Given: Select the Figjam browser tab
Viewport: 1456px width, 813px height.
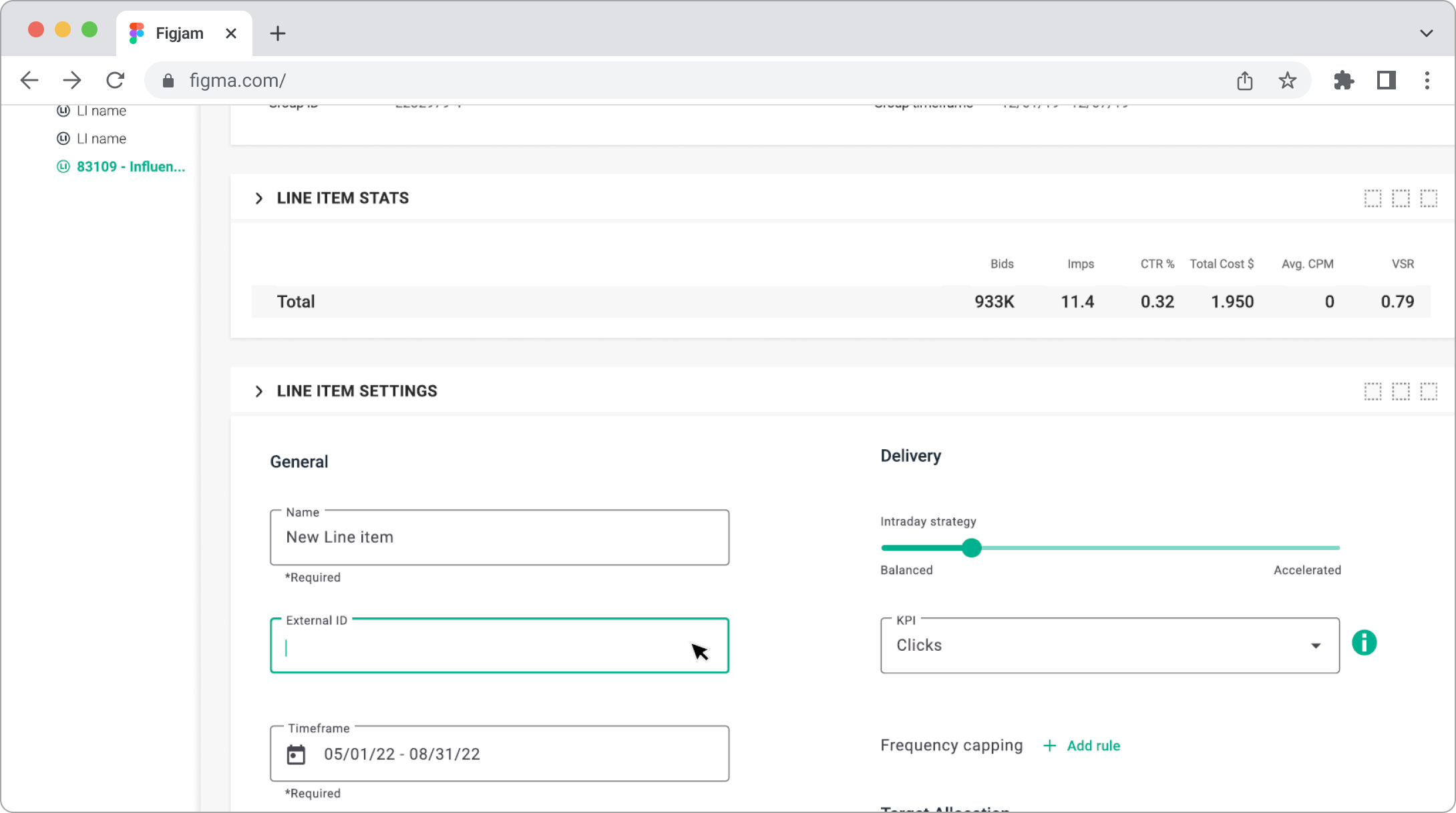Looking at the screenshot, I should tap(184, 33).
